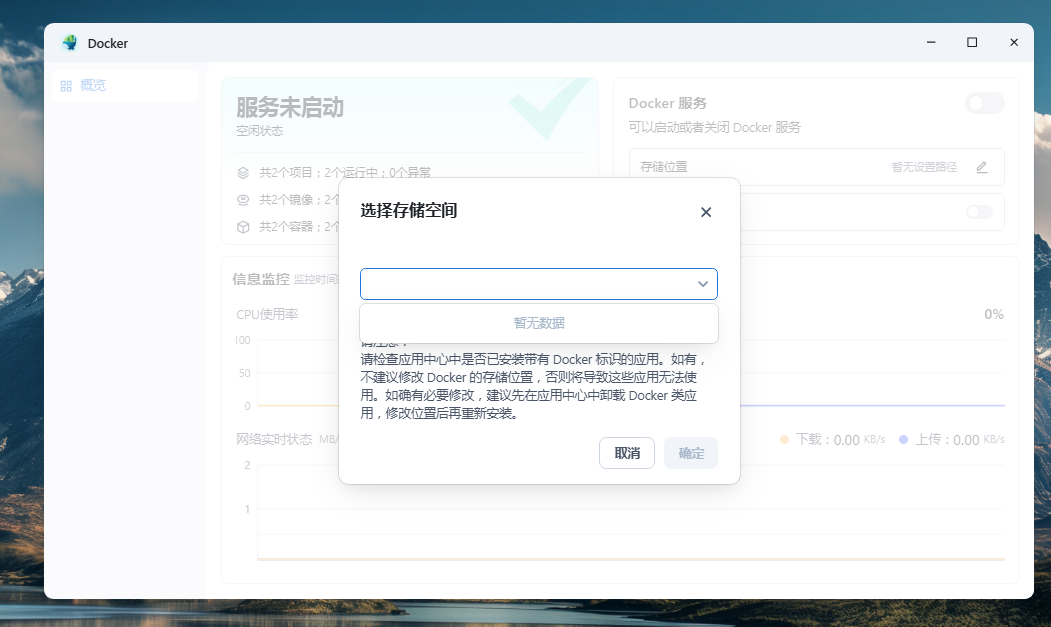This screenshot has height=627, width=1051.
Task: Click the Docker whale icon in title bar
Action: pos(70,43)
